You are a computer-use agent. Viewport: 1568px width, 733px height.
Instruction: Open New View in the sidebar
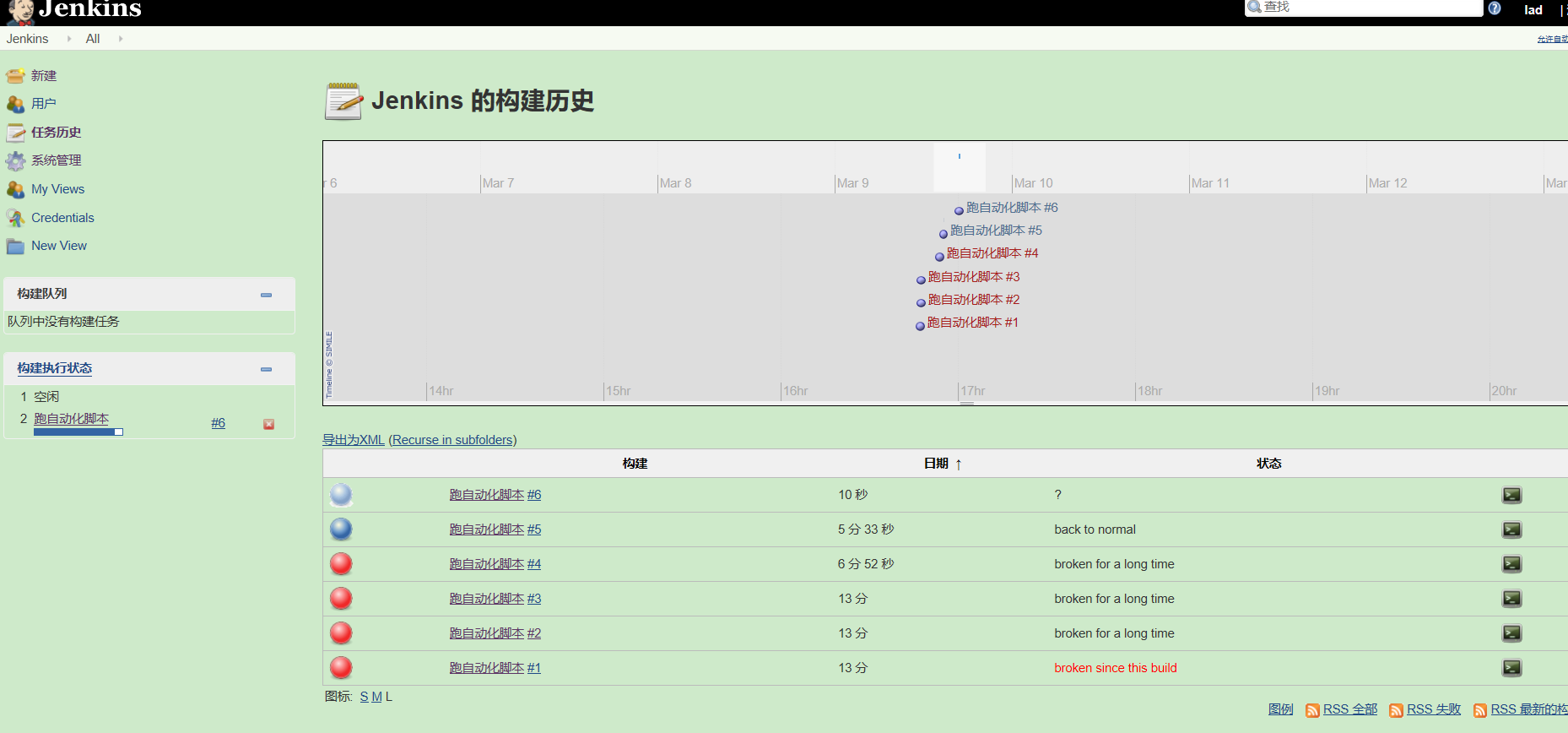[59, 246]
